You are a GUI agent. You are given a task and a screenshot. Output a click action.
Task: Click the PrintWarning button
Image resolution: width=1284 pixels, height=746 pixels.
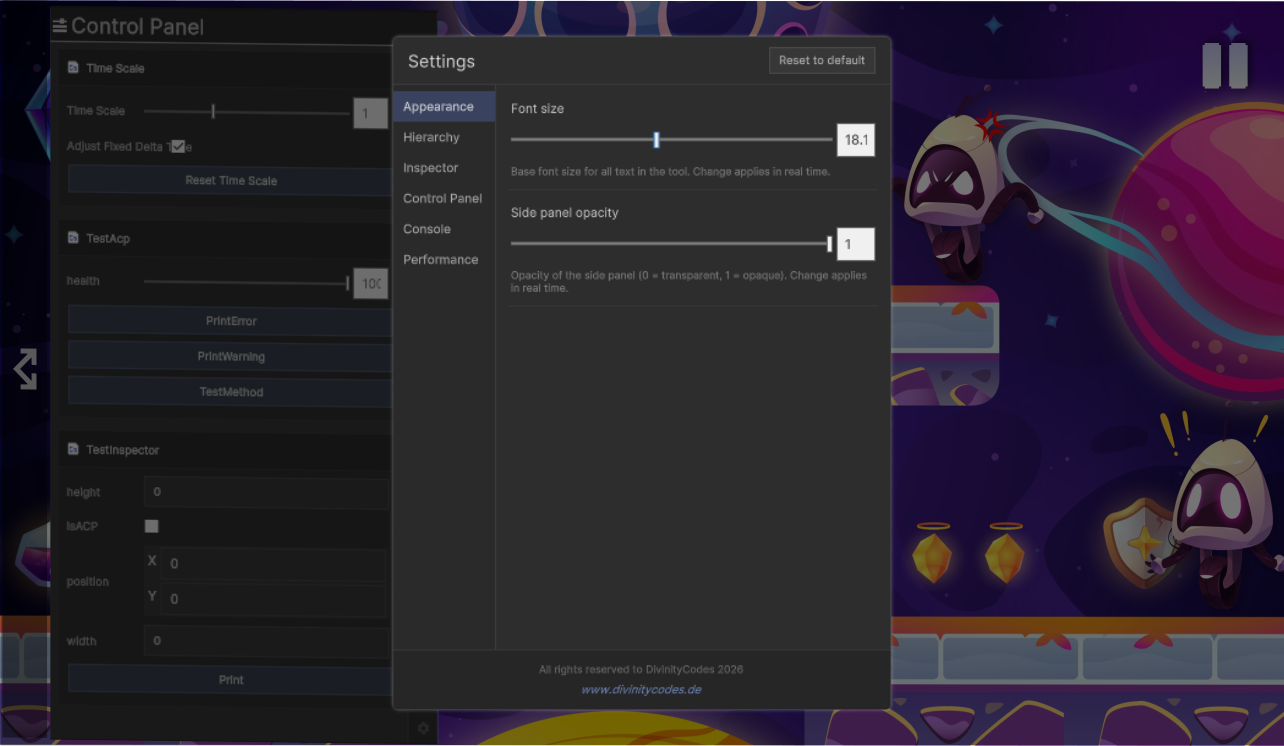[231, 357]
